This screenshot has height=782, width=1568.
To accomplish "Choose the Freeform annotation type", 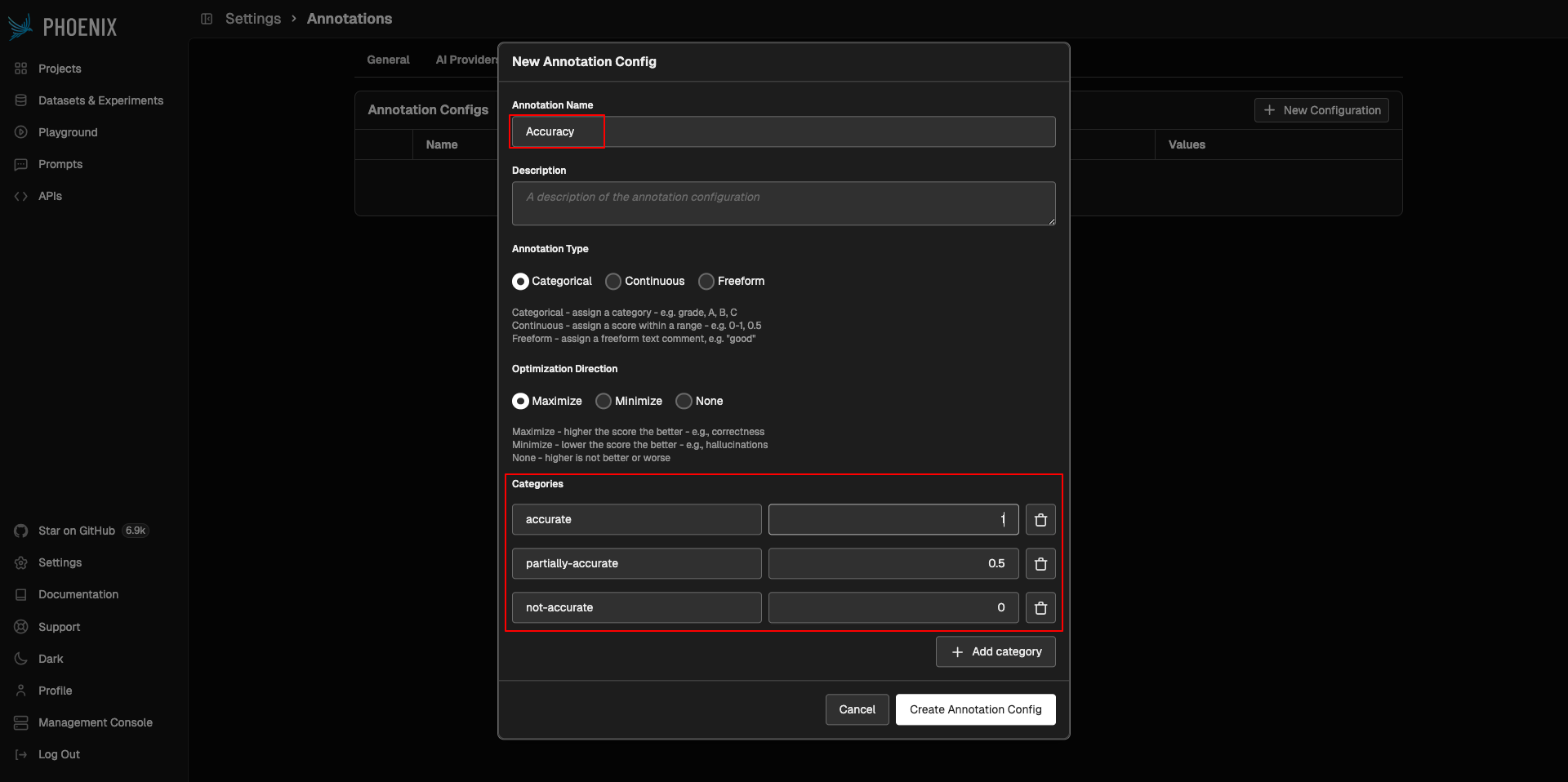I will (x=706, y=282).
